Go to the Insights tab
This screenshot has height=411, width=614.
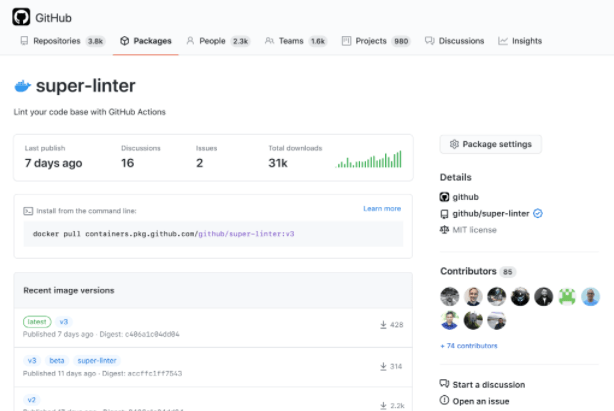click(x=520, y=41)
